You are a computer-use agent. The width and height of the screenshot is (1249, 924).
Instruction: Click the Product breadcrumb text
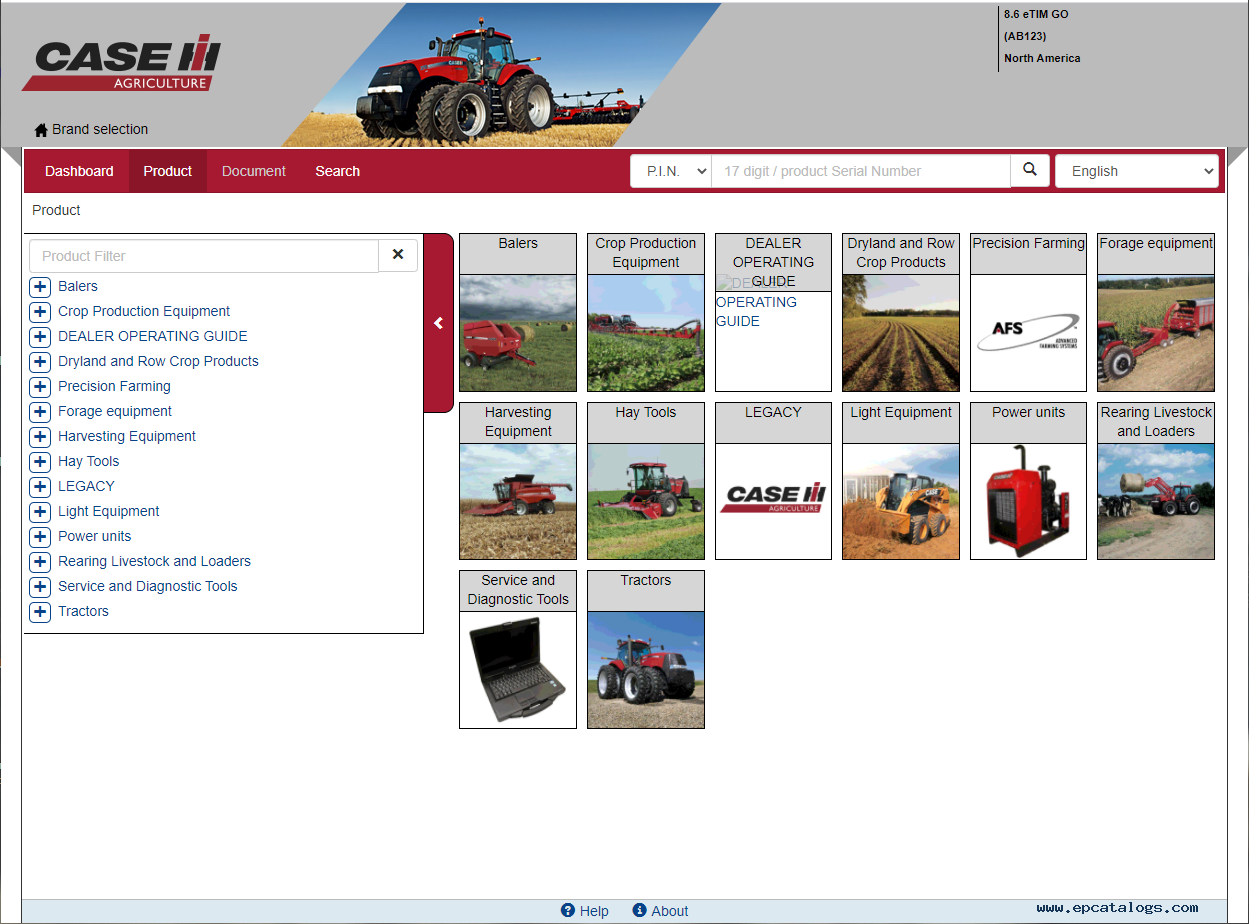[56, 210]
